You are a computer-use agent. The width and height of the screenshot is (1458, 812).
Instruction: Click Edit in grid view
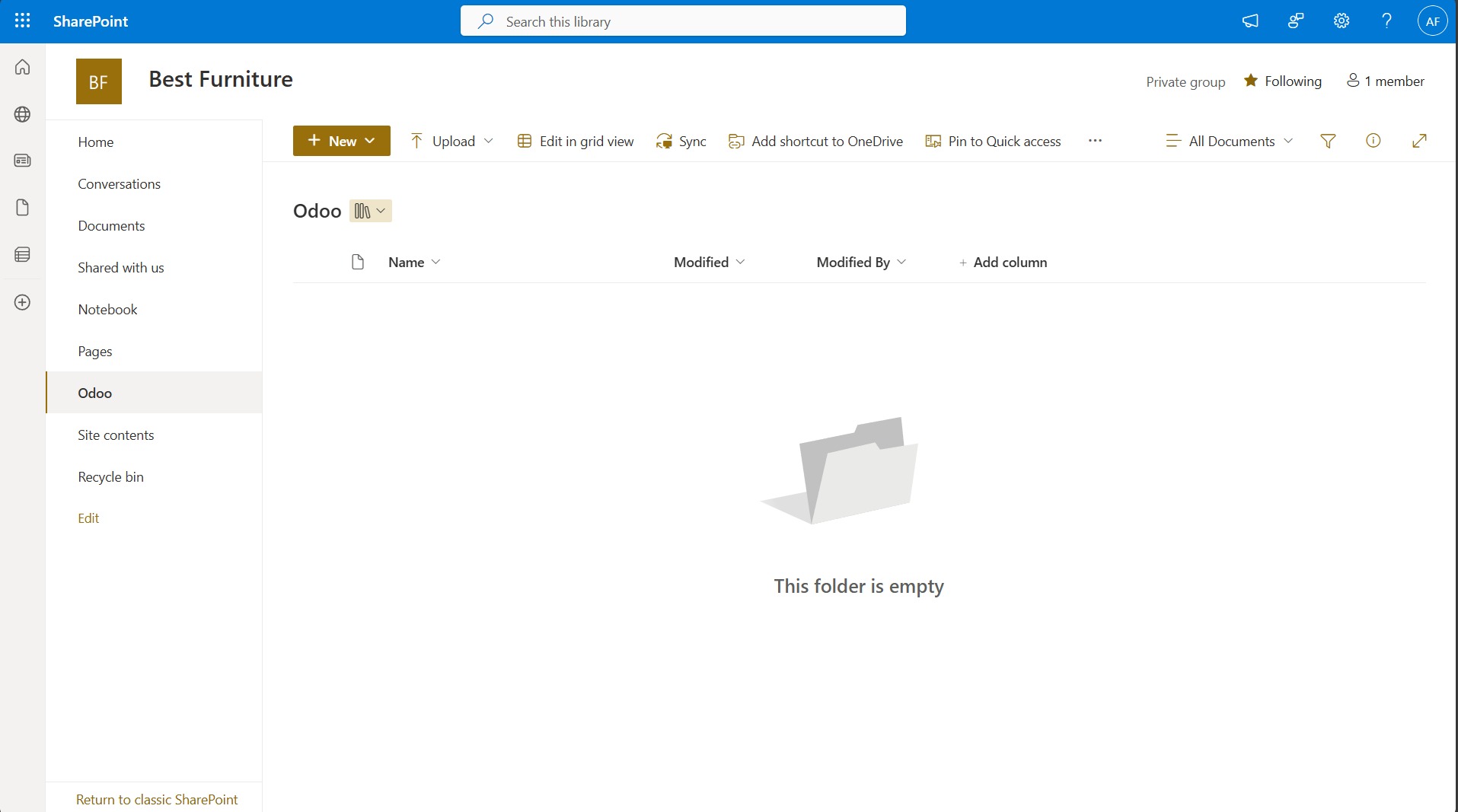(x=576, y=141)
